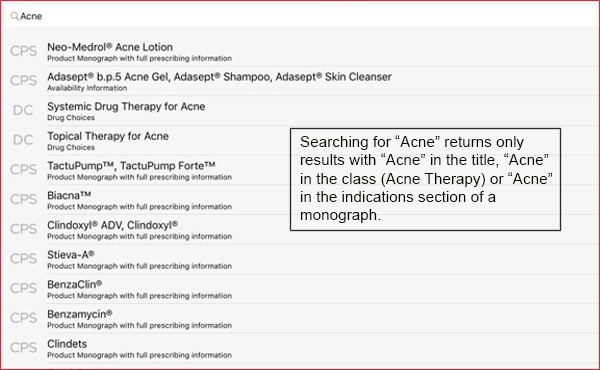
Task: Open the BenzaClin monograph
Action: coord(302,289)
